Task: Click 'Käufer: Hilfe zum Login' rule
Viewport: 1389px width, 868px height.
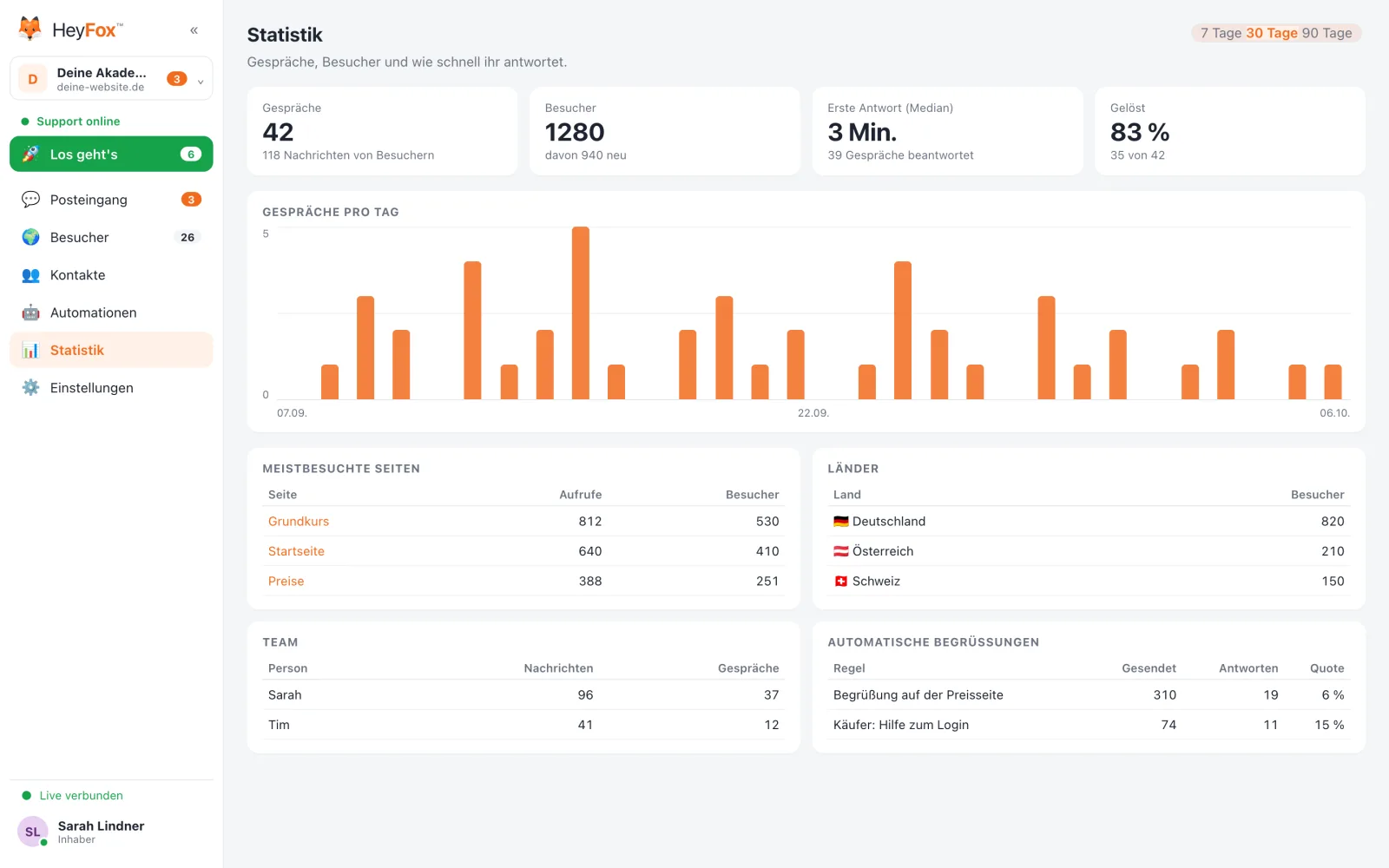Action: [x=900, y=725]
